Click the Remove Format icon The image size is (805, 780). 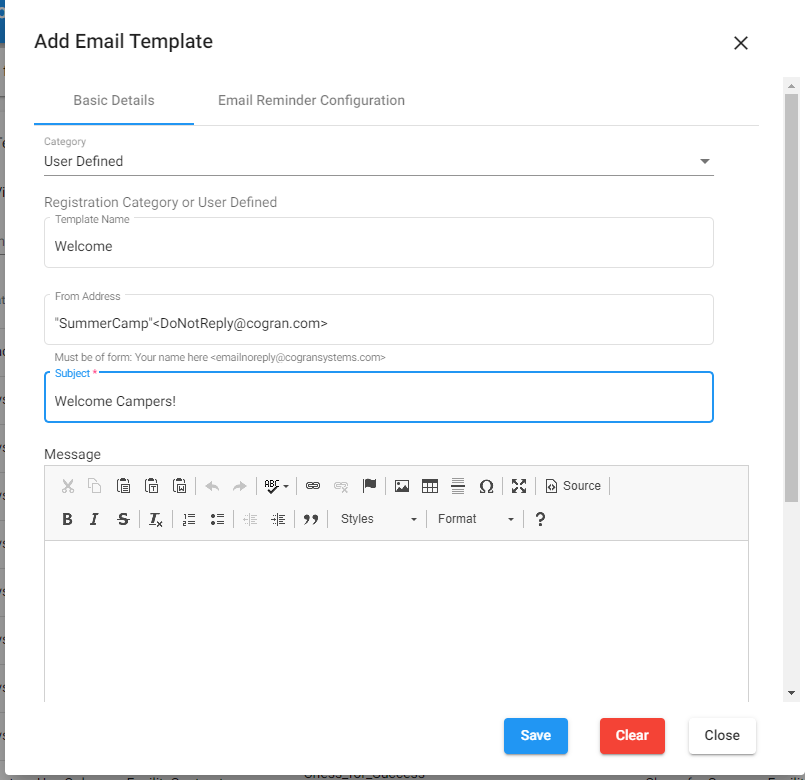point(156,519)
